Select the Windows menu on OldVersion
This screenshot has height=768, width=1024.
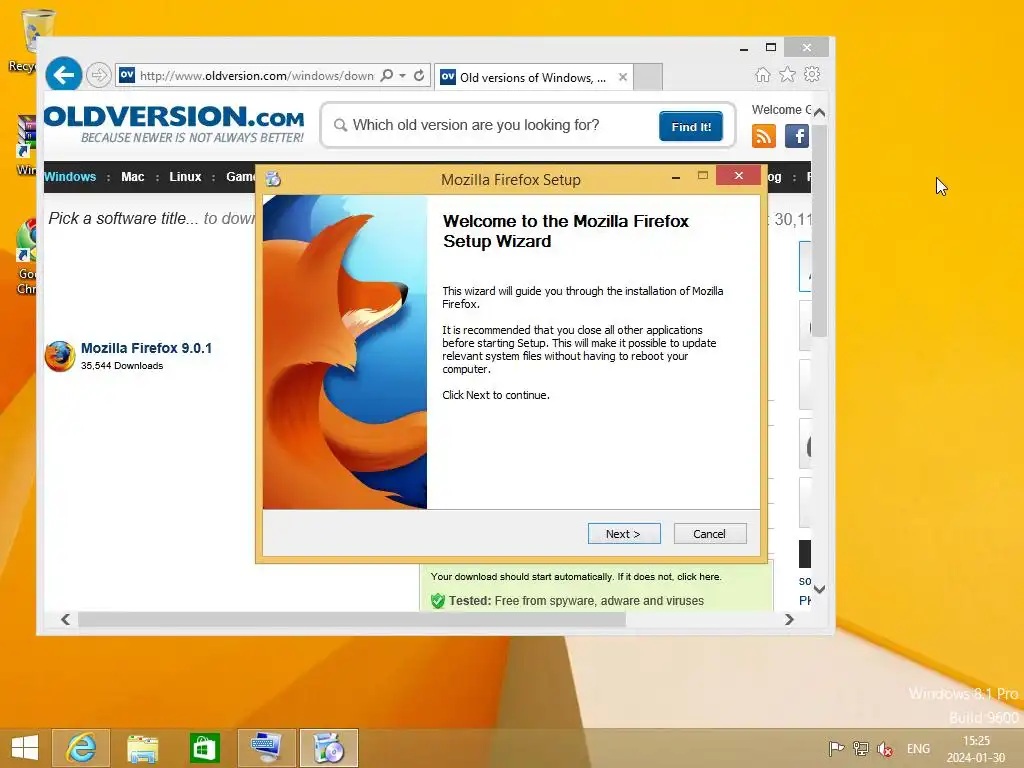[x=70, y=176]
